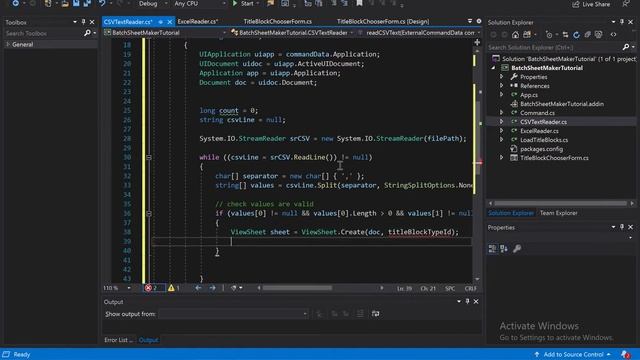Screen dimensions: 640x360
Task: Select LoadTitleBlocks.cs file
Action: tap(544, 140)
